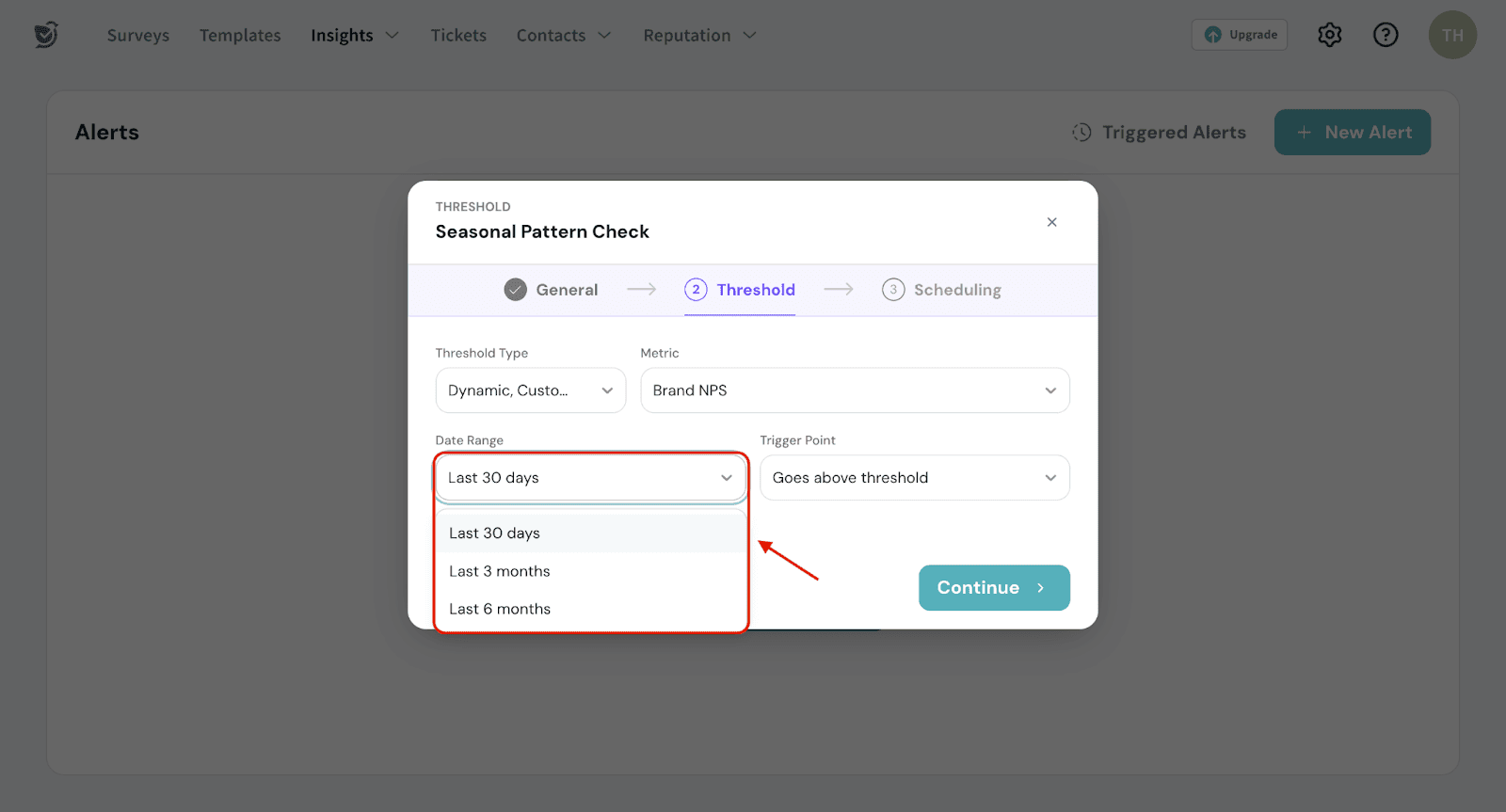1506x812 pixels.
Task: Click the New Alert button
Action: click(1352, 133)
